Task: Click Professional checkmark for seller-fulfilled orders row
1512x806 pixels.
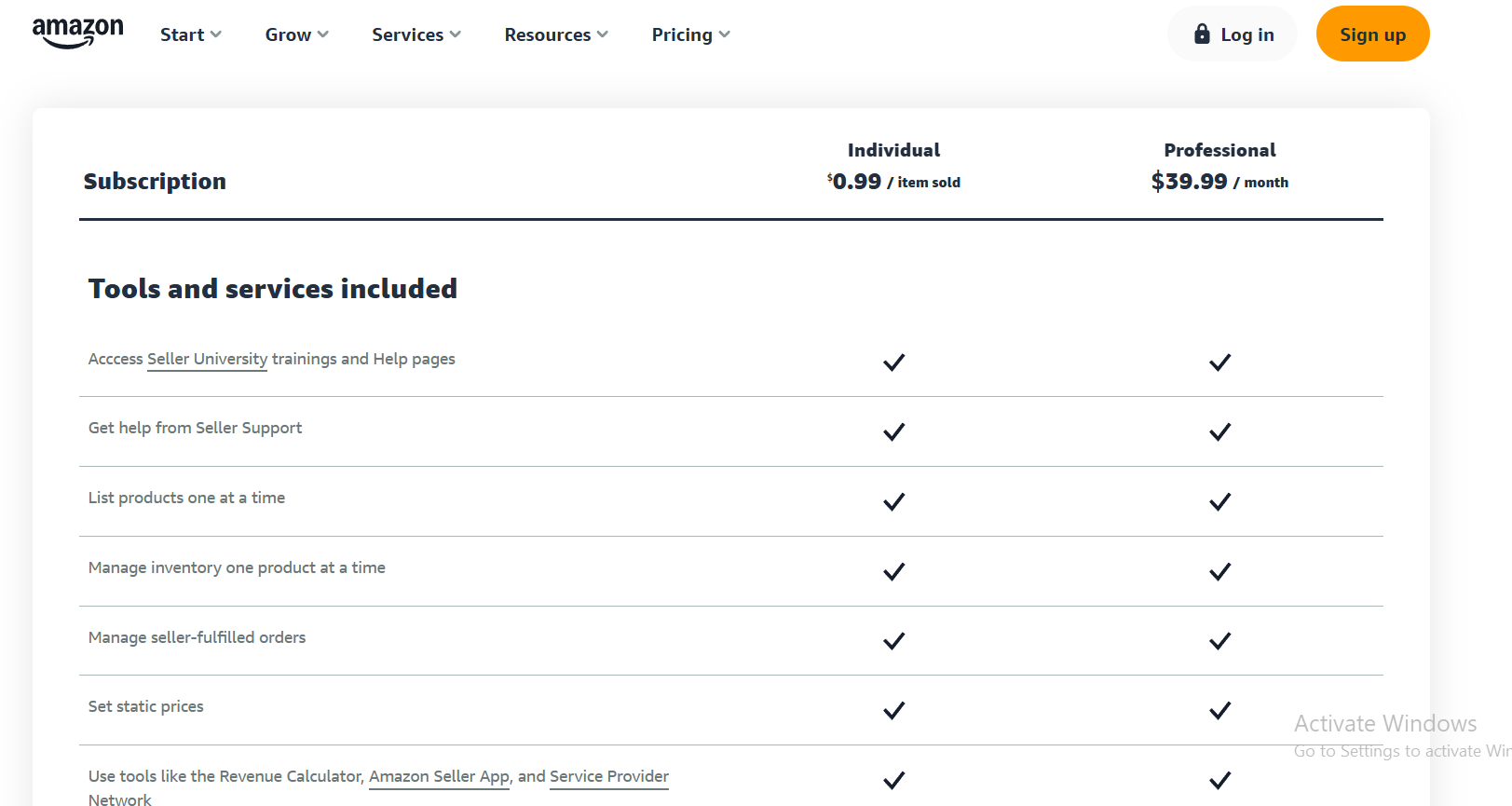Action: pos(1220,641)
